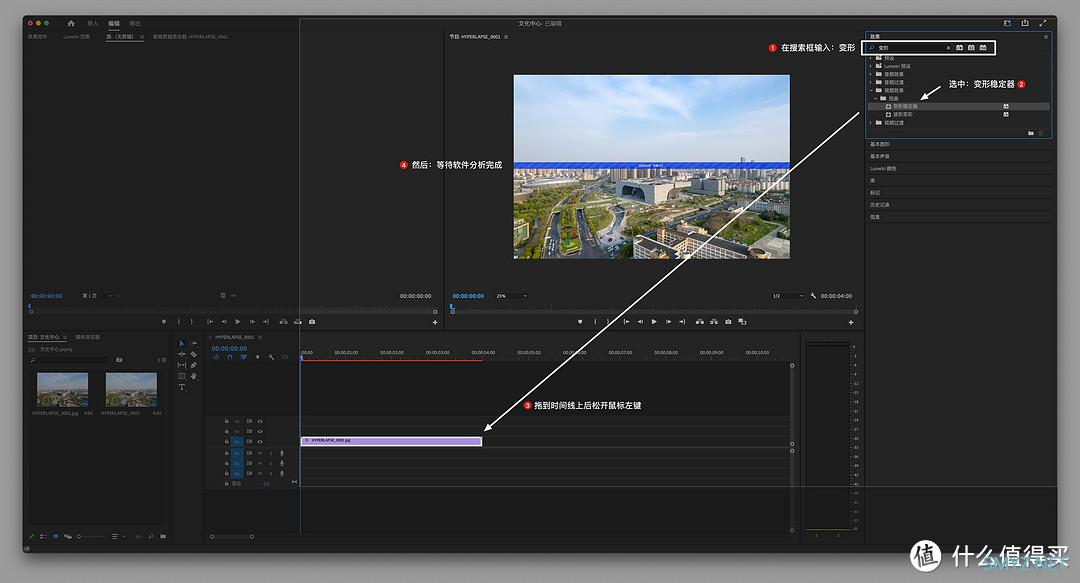The width and height of the screenshot is (1080, 583).
Task: Click New Custom Bin in Effects panel
Action: tap(1030, 133)
